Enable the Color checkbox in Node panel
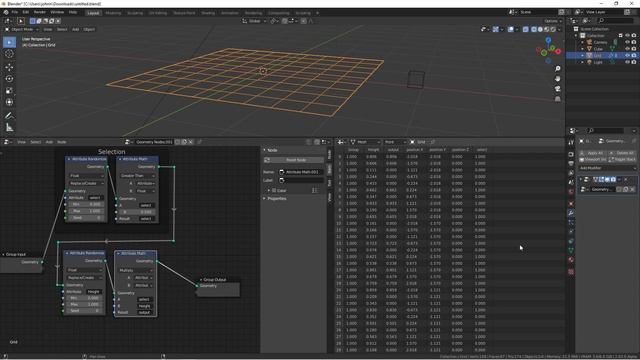This screenshot has height=360, width=640. coord(274,191)
